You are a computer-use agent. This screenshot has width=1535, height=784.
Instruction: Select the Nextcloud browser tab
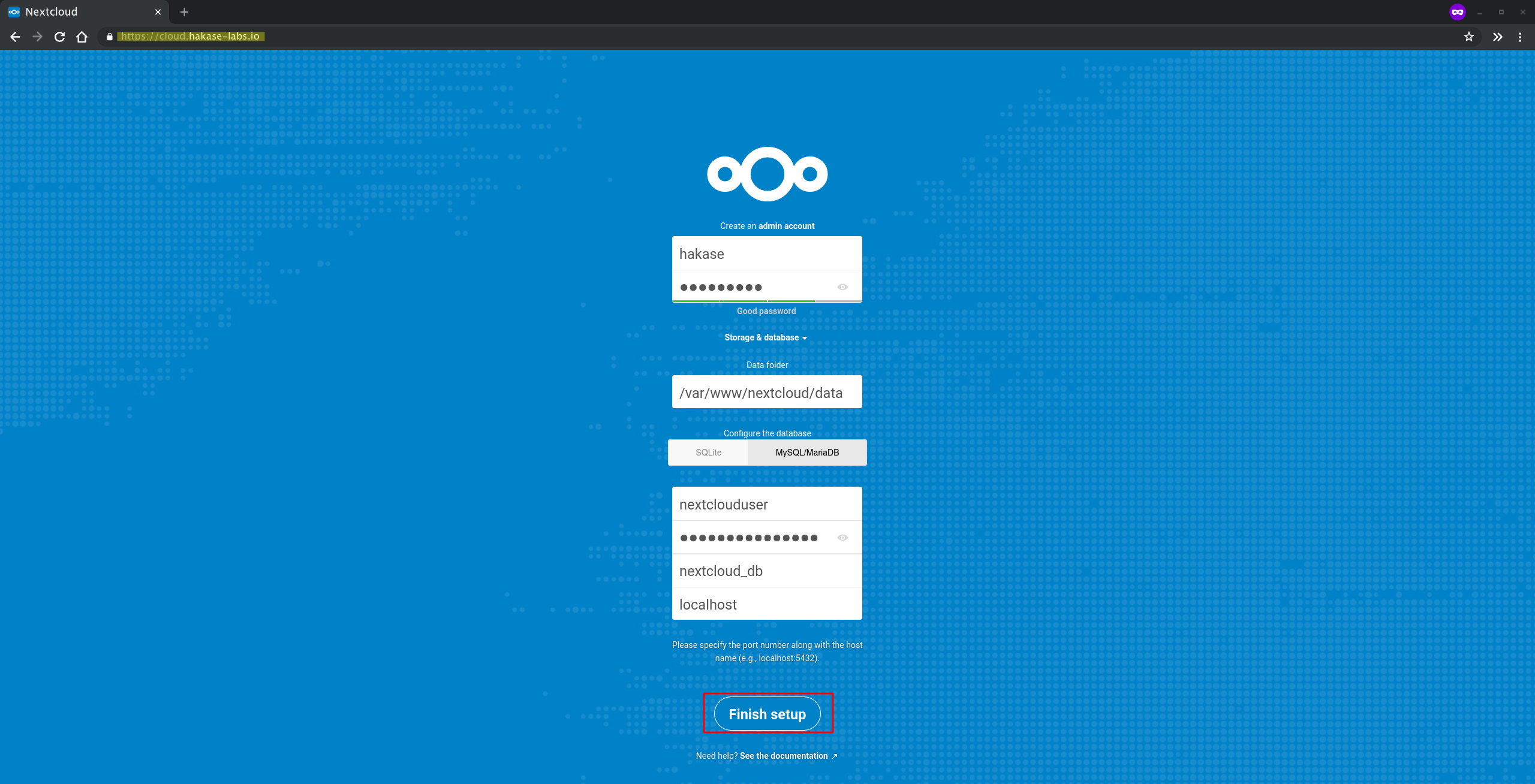click(85, 12)
